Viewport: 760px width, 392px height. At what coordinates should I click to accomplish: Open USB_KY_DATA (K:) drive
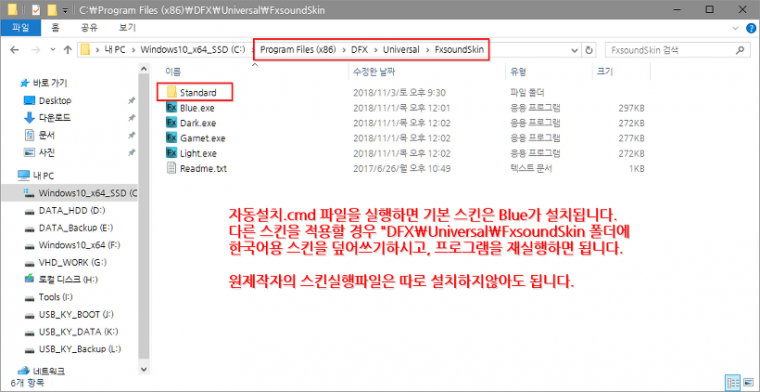point(79,332)
